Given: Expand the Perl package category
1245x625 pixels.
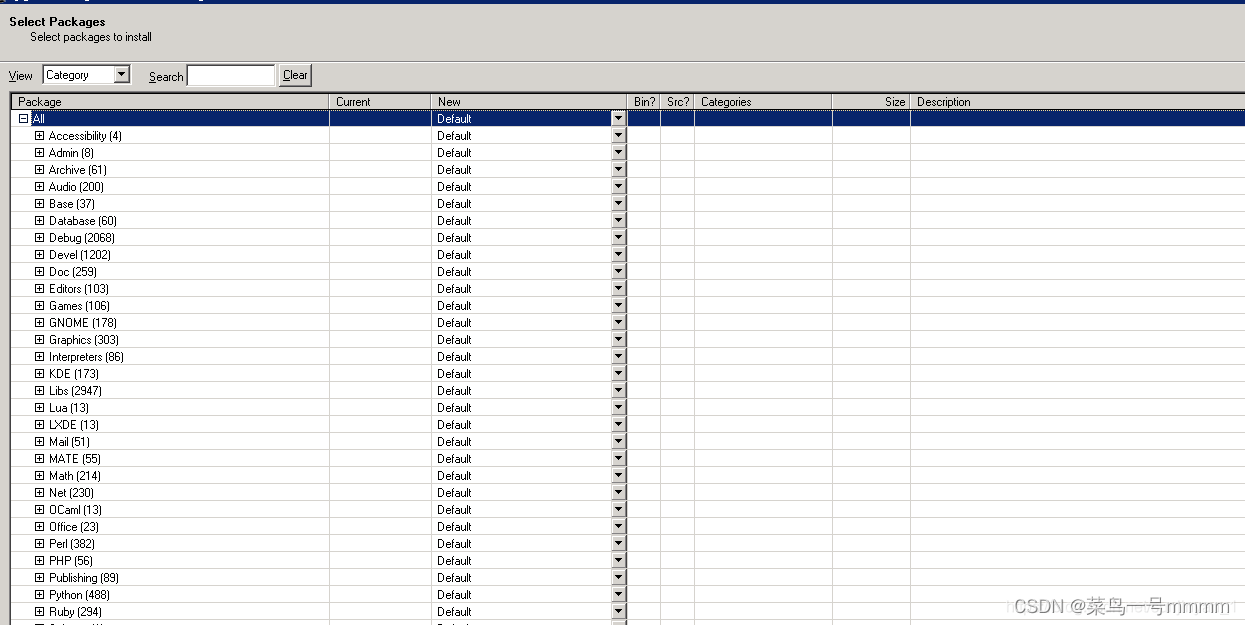Looking at the screenshot, I should pyautogui.click(x=38, y=543).
